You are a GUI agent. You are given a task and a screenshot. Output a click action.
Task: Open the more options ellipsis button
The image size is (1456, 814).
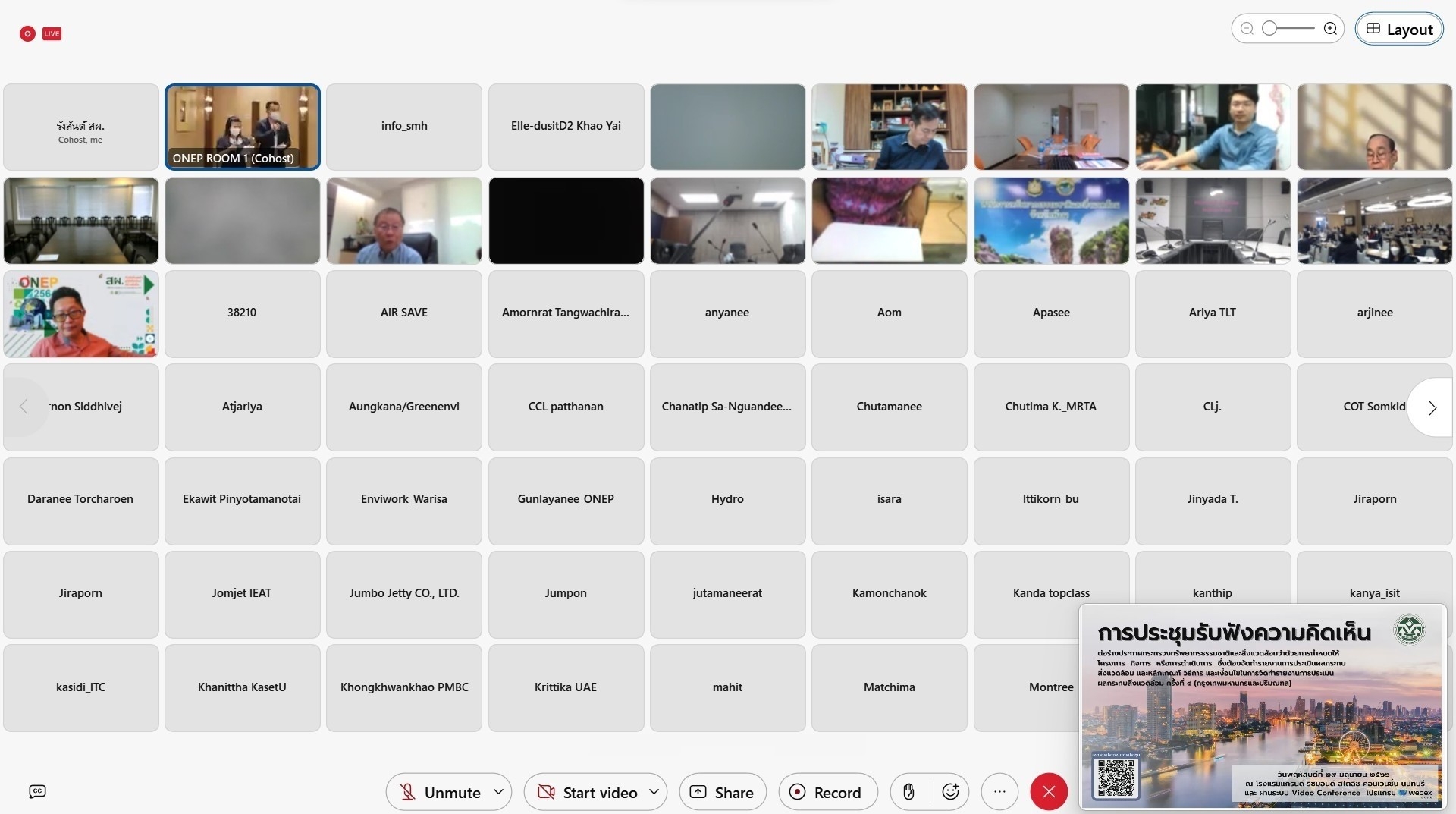point(999,792)
